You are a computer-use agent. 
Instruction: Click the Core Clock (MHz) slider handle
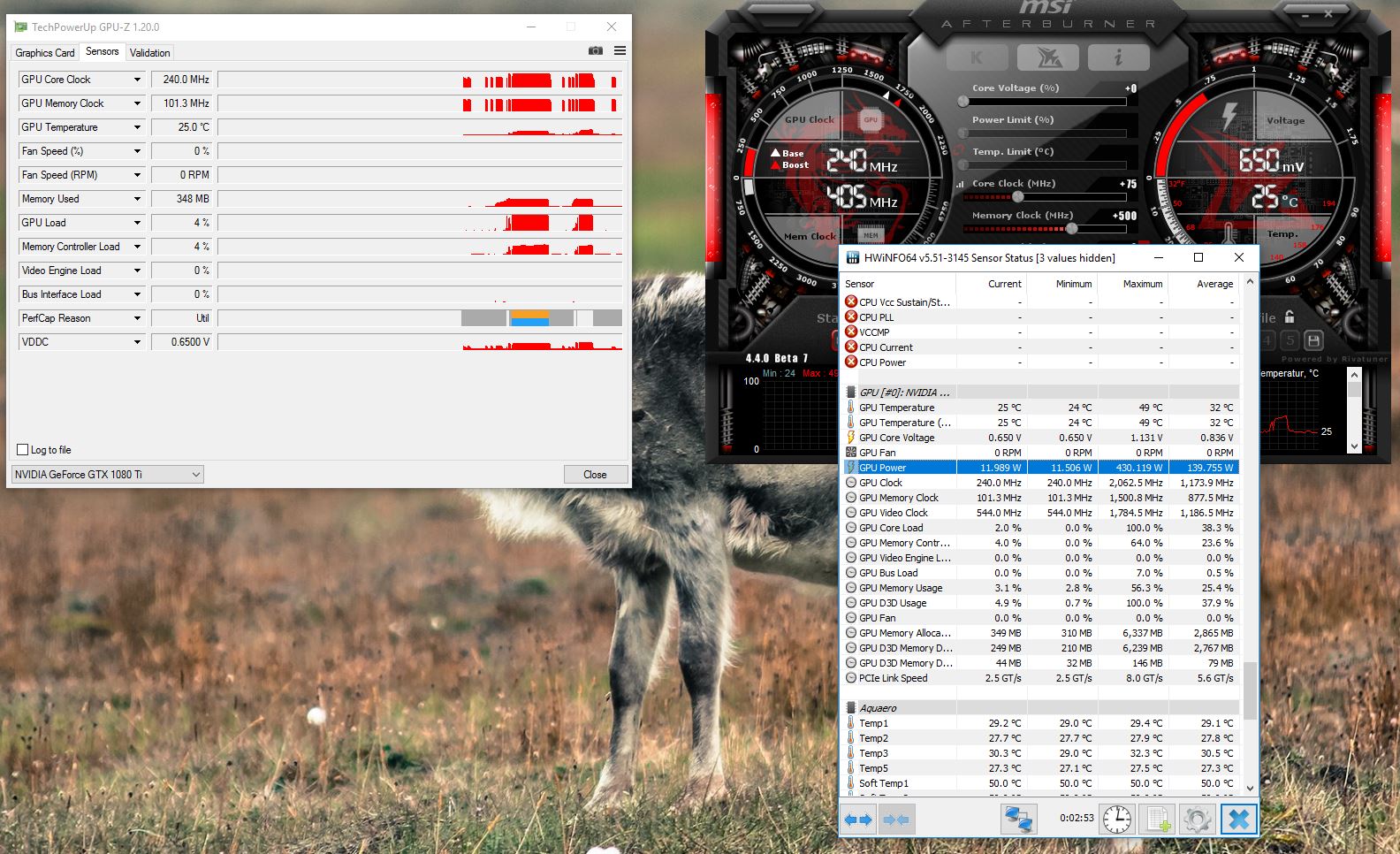pos(1017,197)
